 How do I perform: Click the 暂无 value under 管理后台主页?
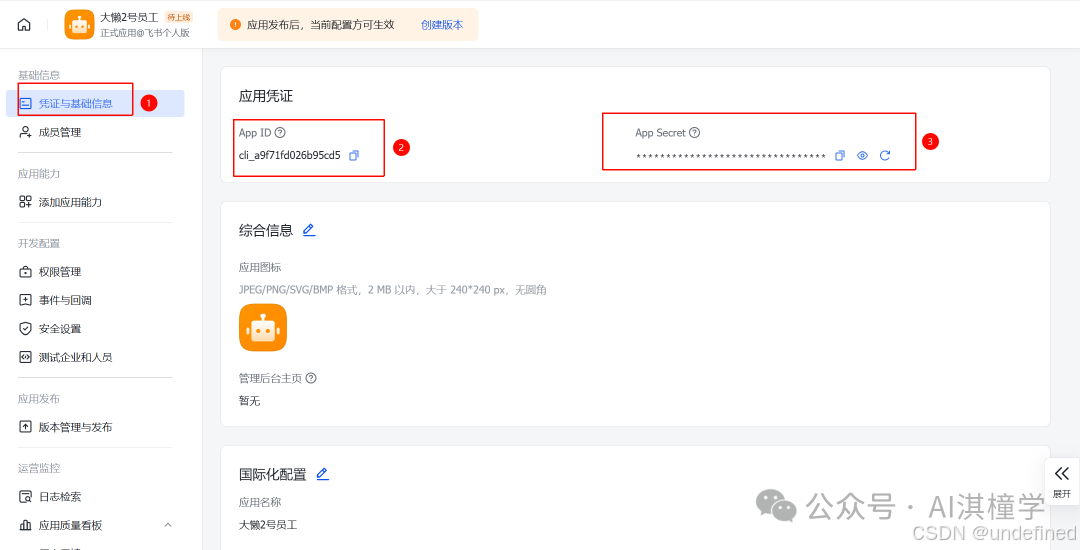click(249, 401)
